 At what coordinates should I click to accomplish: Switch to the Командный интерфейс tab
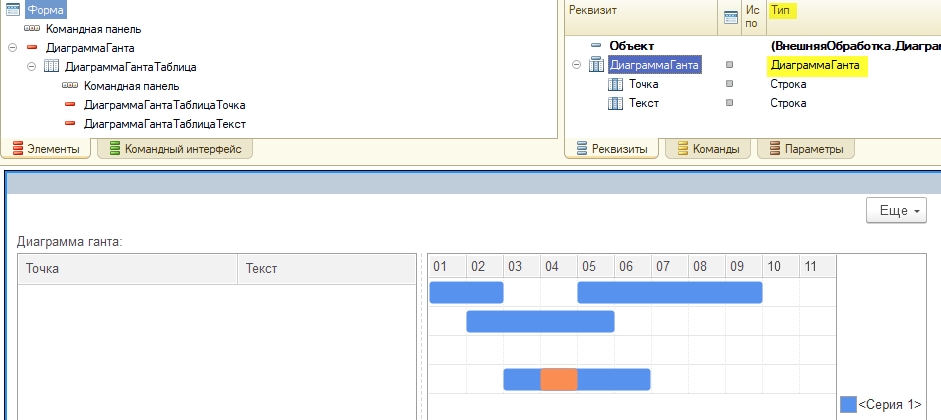(175, 149)
